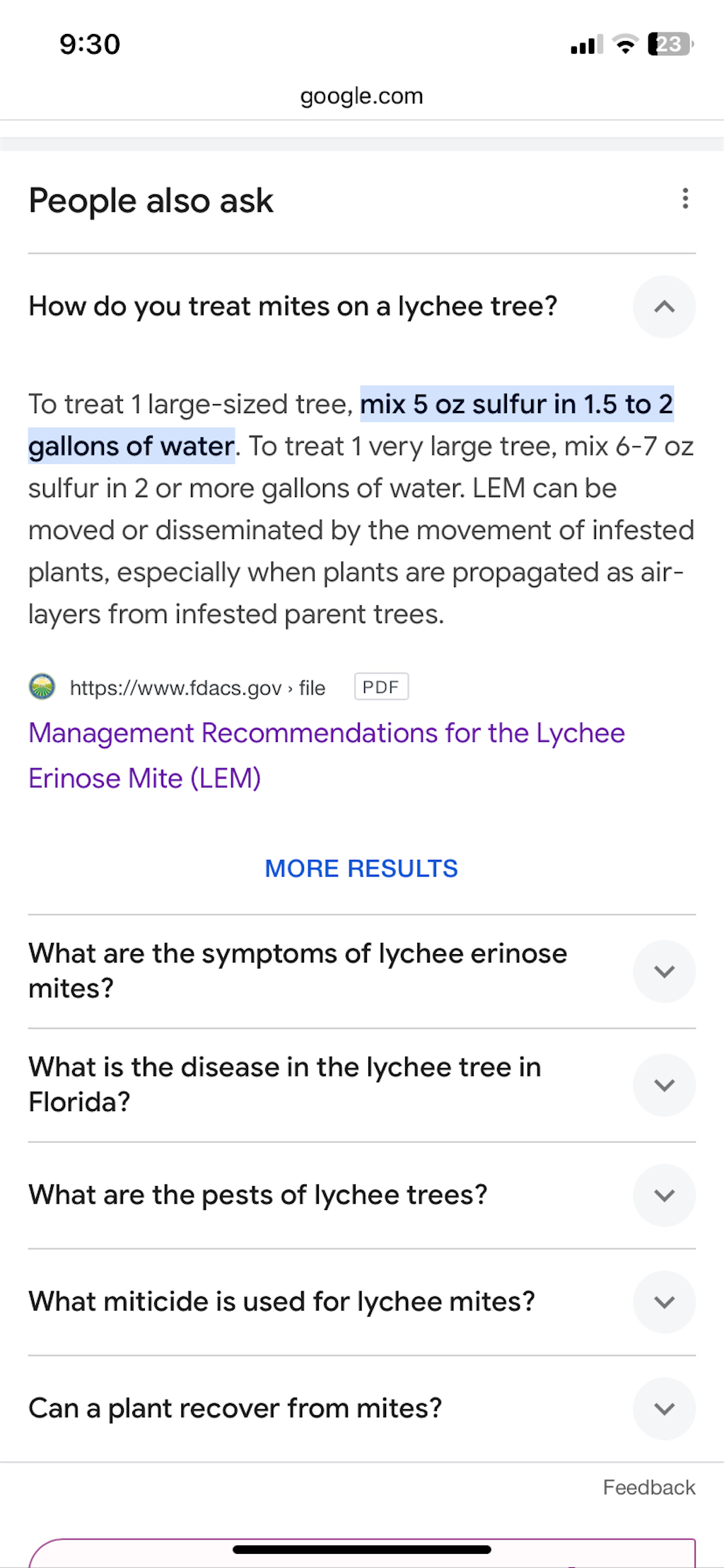Click the fdacs.gov source URL

pyautogui.click(x=197, y=687)
